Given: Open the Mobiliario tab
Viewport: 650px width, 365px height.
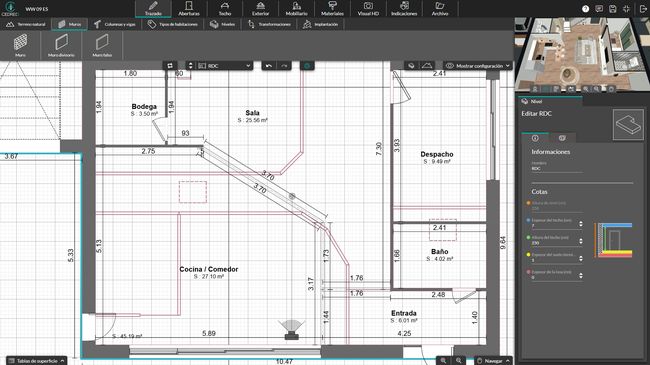Looking at the screenshot, I should click(296, 9).
